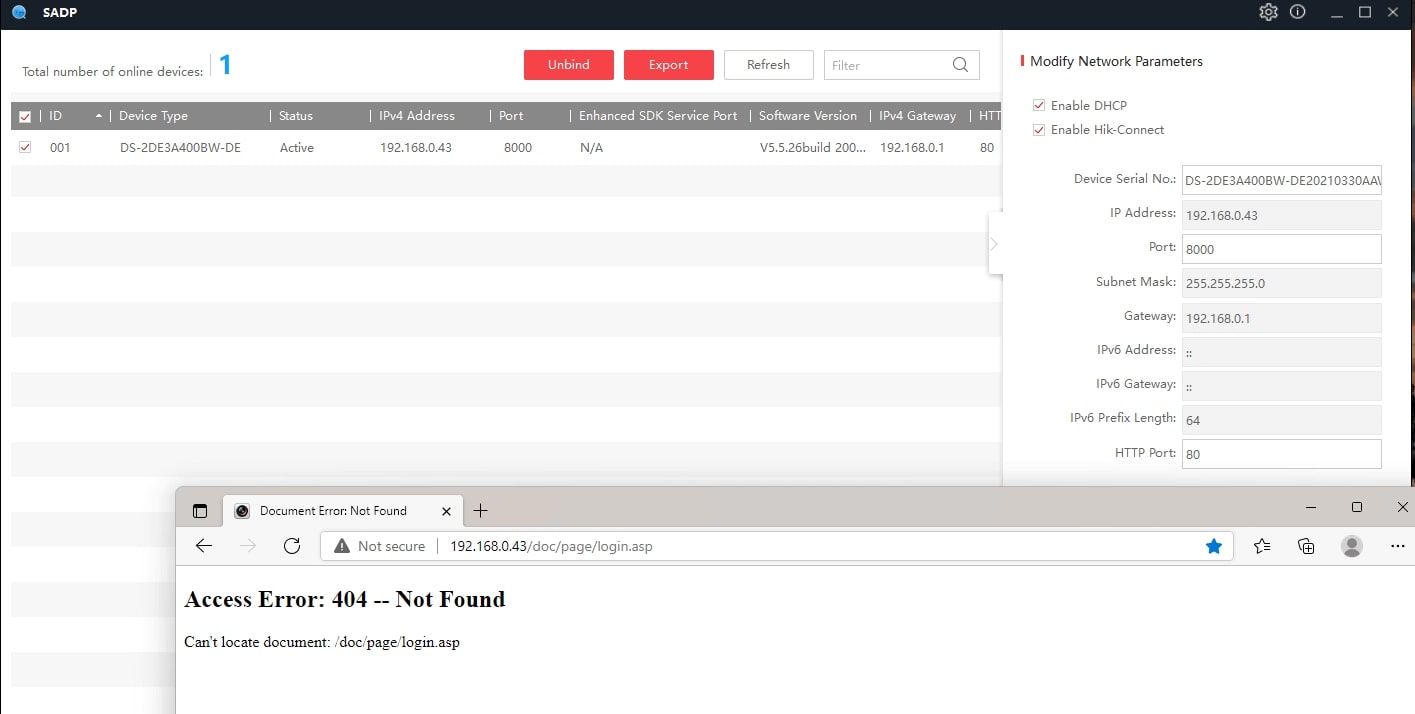Toggle the Enable Hik-Connect checkbox
1415x714 pixels.
(x=1039, y=130)
